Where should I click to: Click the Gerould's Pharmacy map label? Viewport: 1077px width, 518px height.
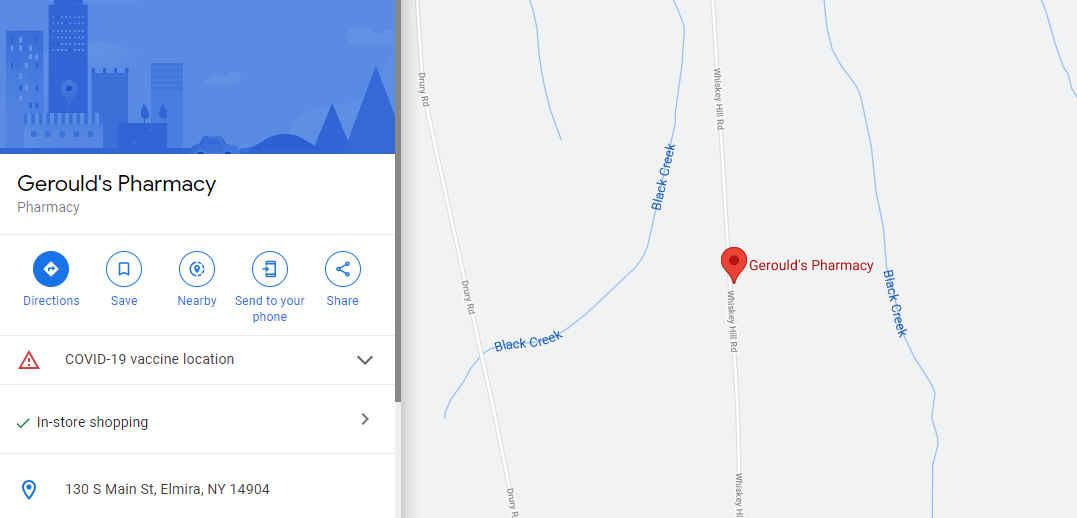[811, 265]
